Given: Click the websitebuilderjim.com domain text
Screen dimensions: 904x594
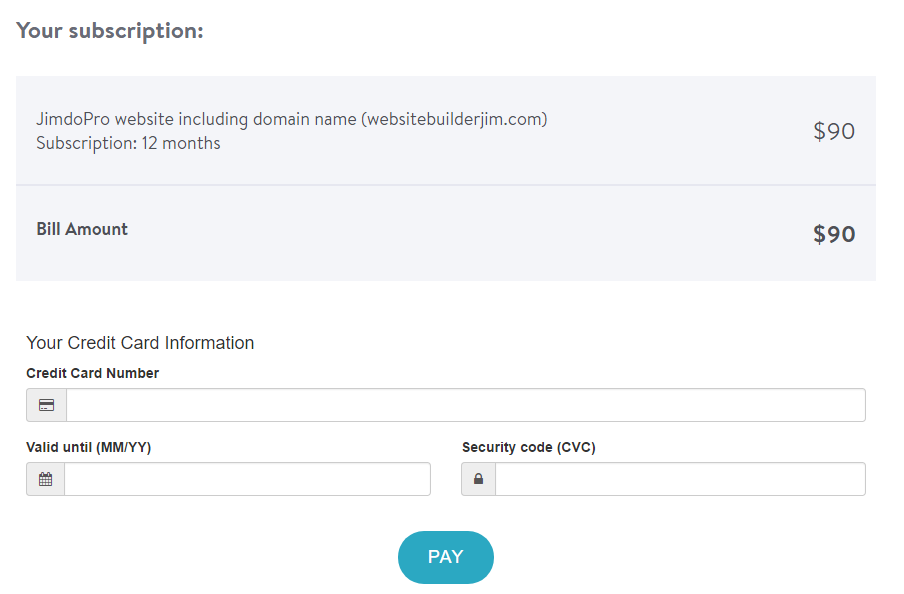Looking at the screenshot, I should 454,119.
